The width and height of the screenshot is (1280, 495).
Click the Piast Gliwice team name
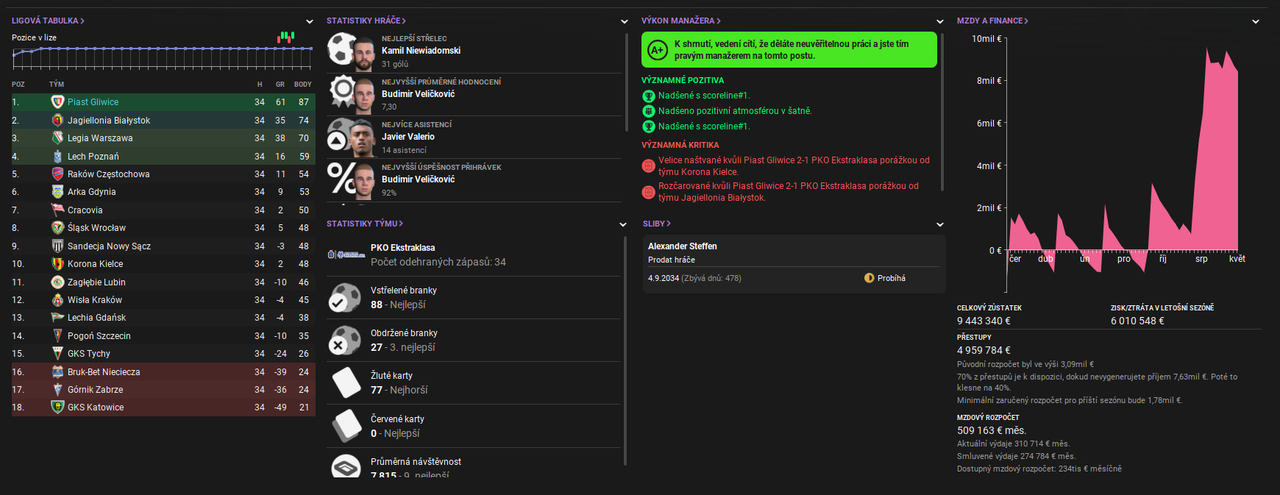[x=93, y=102]
